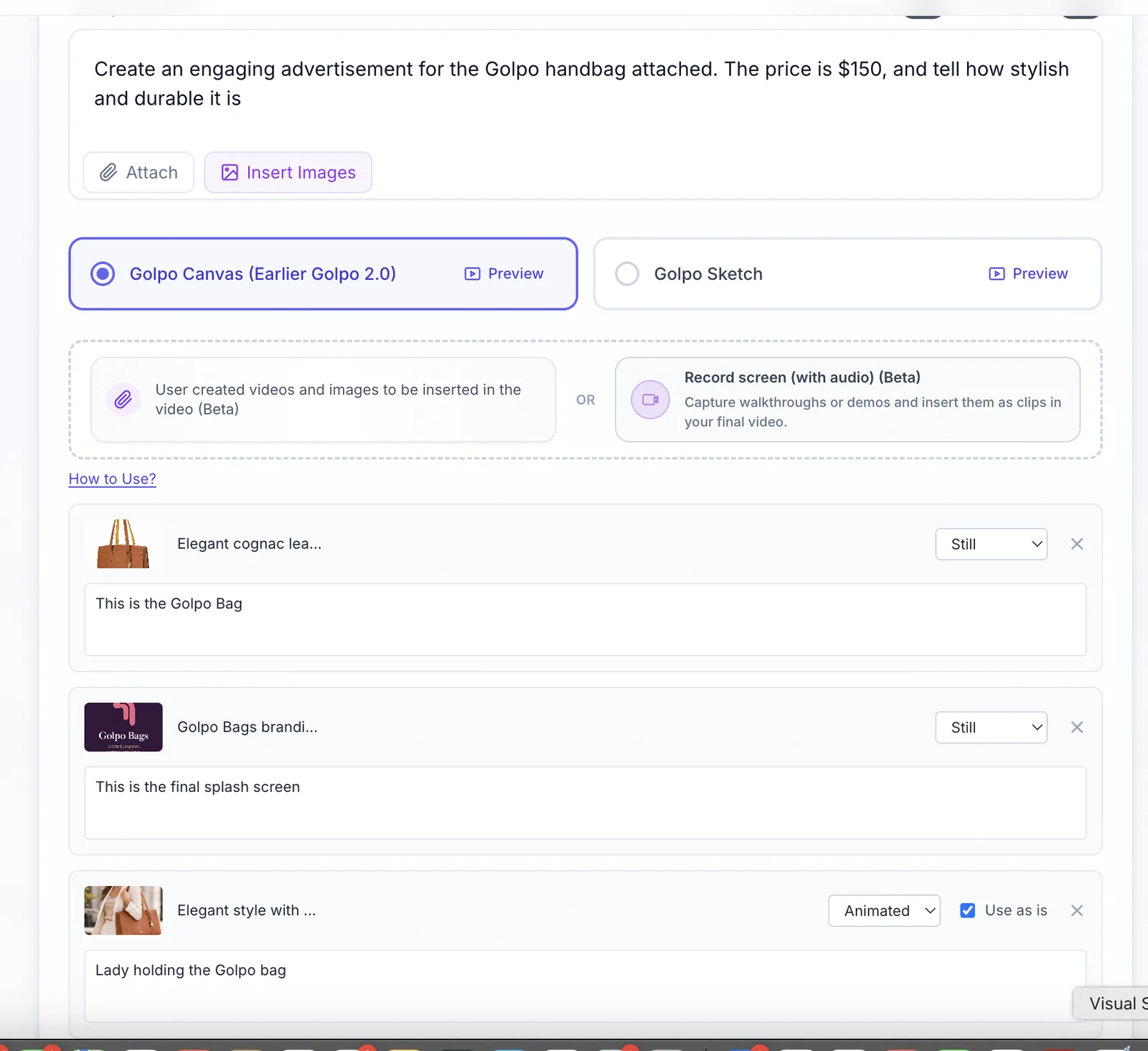This screenshot has height=1051, width=1148.
Task: Click the cognac leather bag thumbnail
Action: 123,544
